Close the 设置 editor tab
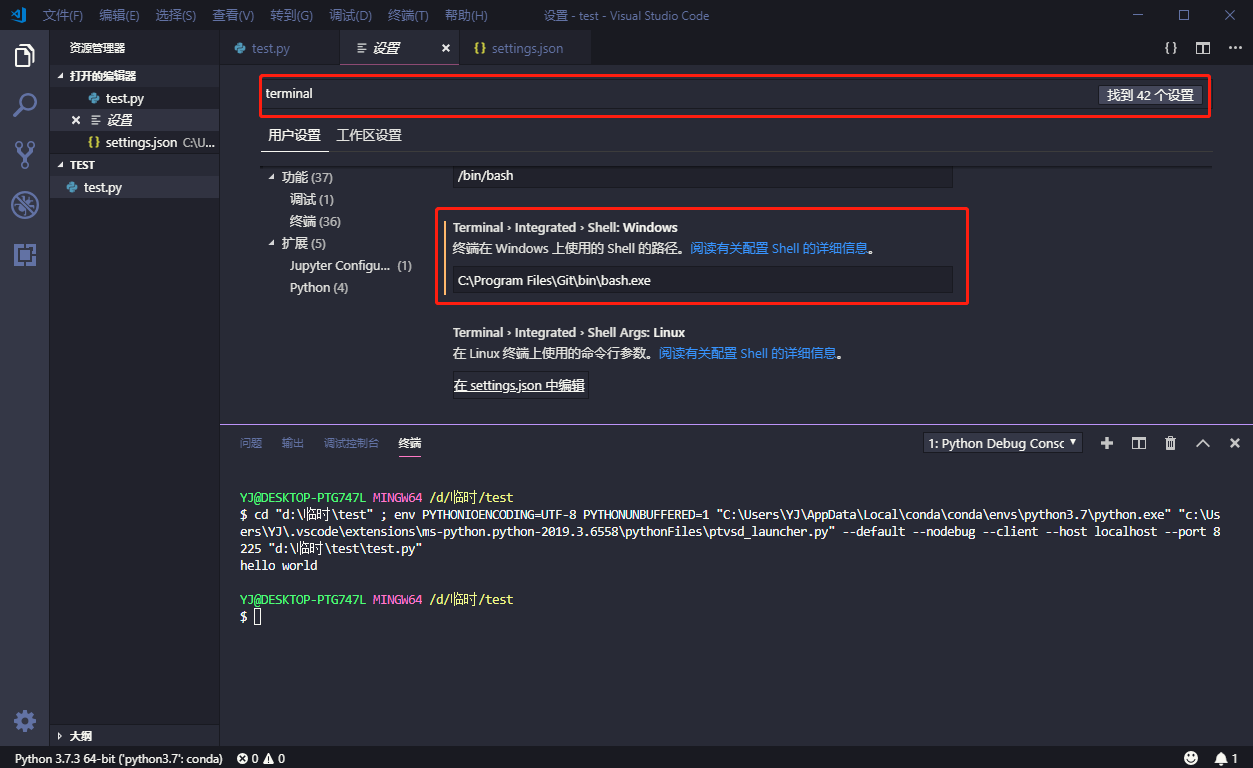This screenshot has width=1253, height=768. [x=446, y=48]
